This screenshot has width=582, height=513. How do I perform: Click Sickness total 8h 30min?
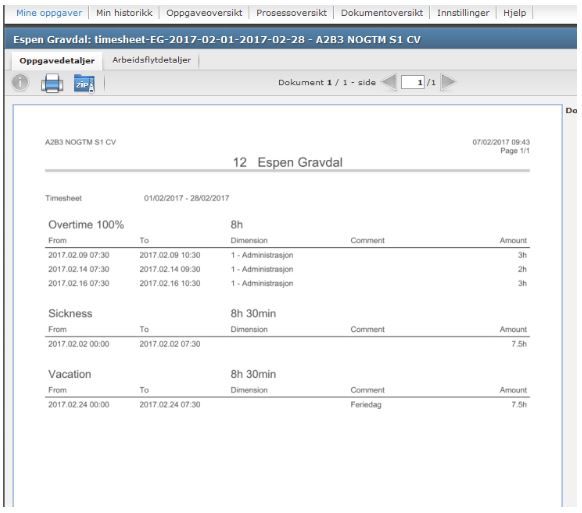click(x=253, y=313)
